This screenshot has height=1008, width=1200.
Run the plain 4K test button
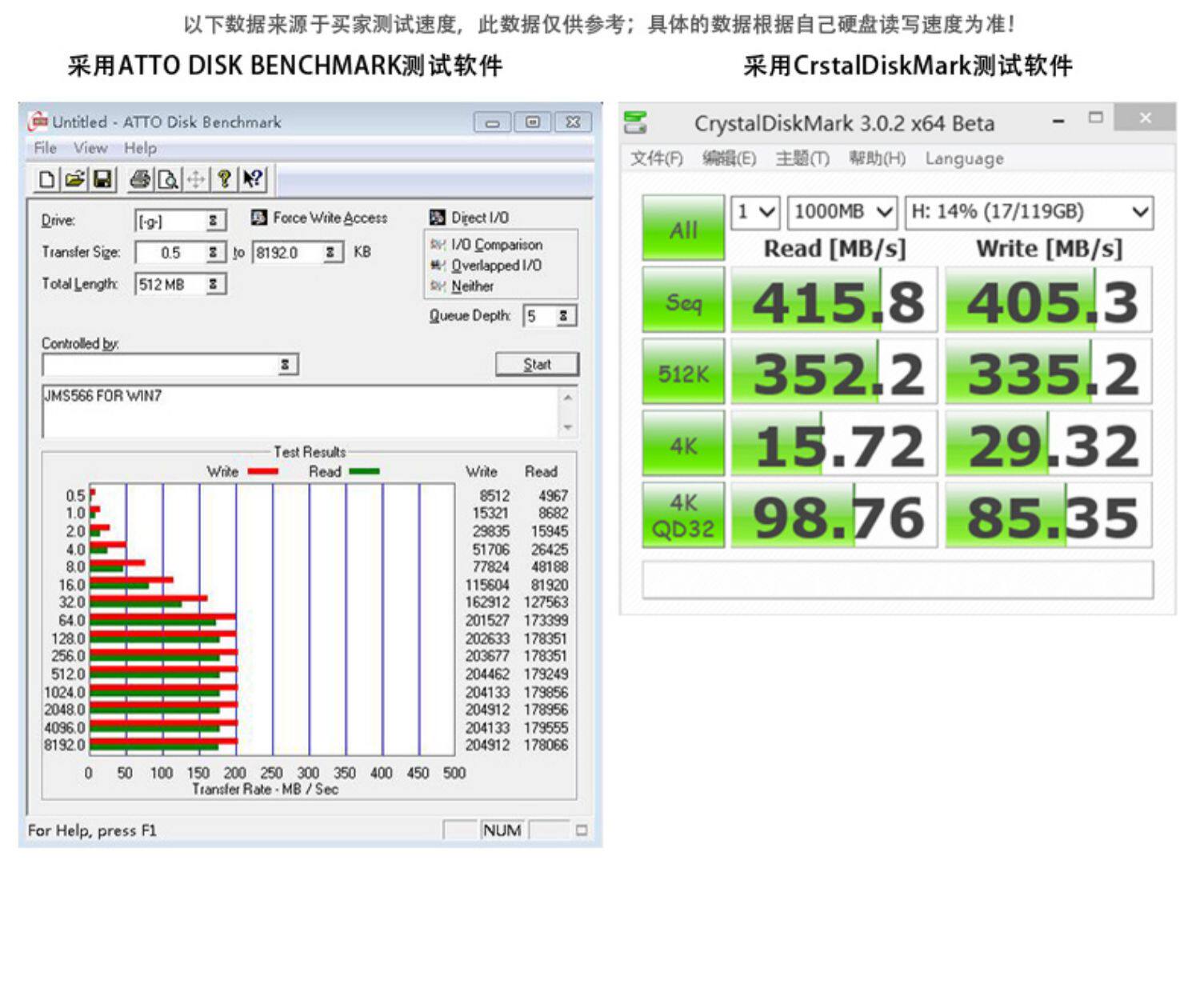(683, 444)
